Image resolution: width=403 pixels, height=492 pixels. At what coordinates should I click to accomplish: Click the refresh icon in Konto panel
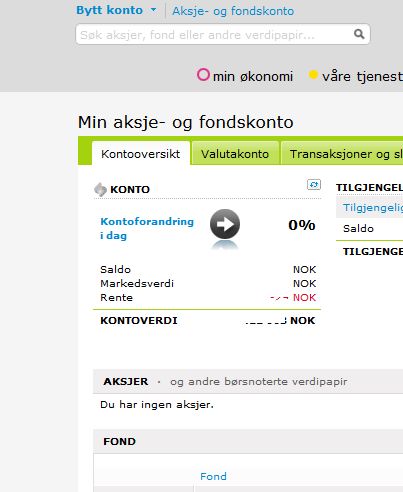click(314, 185)
